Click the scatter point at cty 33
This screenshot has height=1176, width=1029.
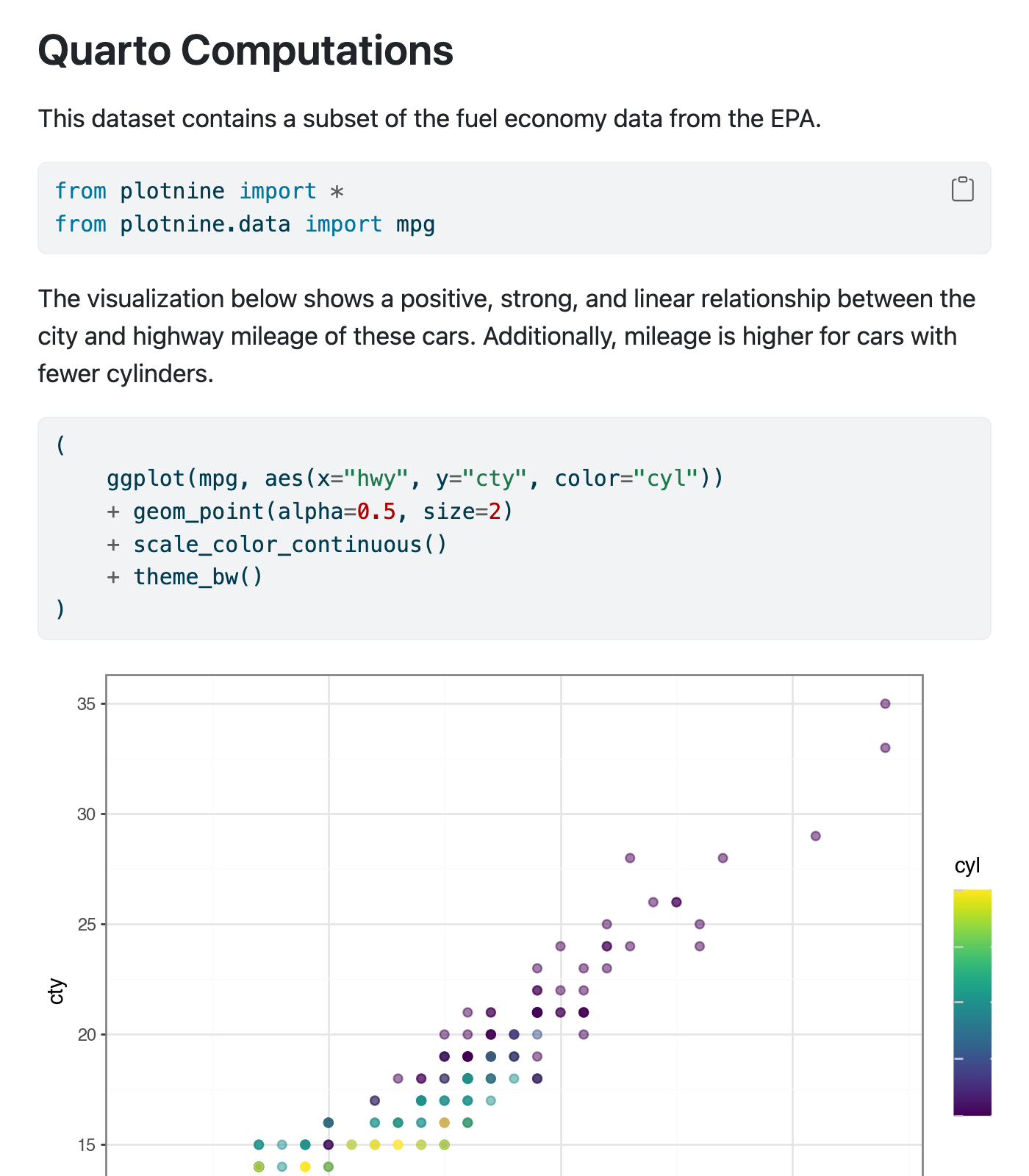(x=885, y=747)
